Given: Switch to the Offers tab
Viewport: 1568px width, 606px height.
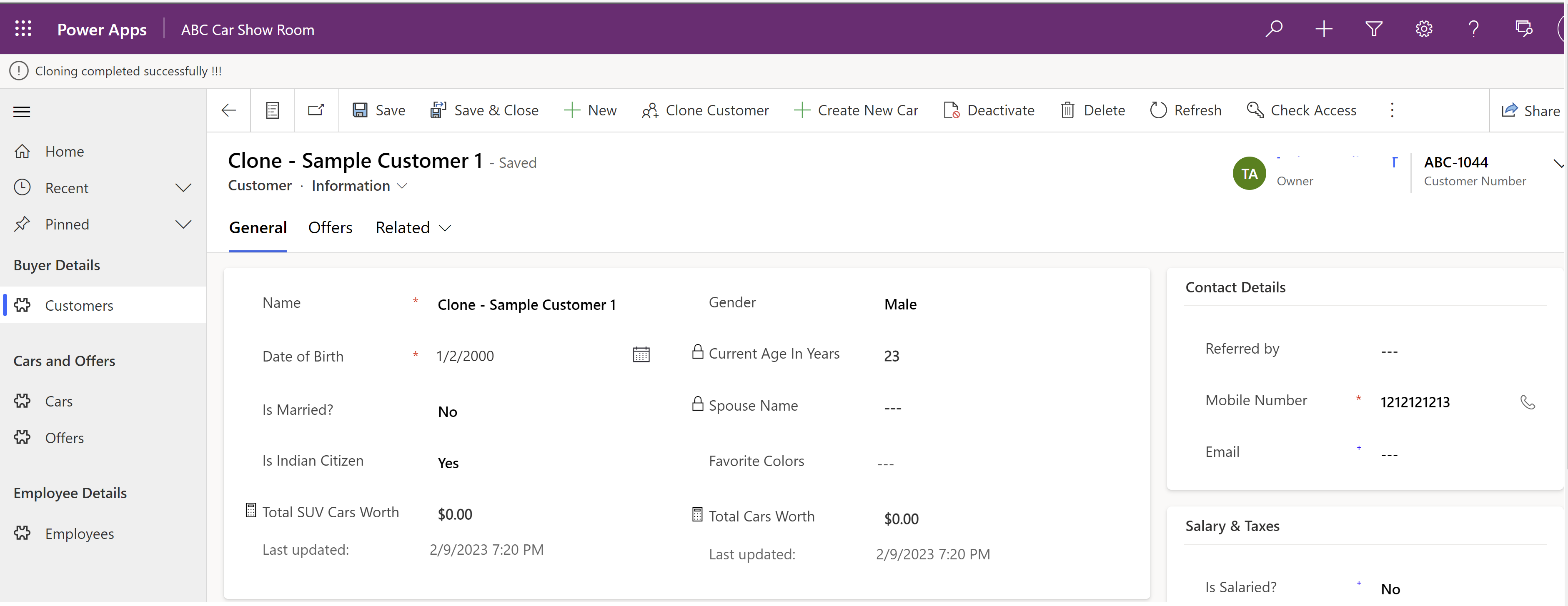Looking at the screenshot, I should coord(330,227).
